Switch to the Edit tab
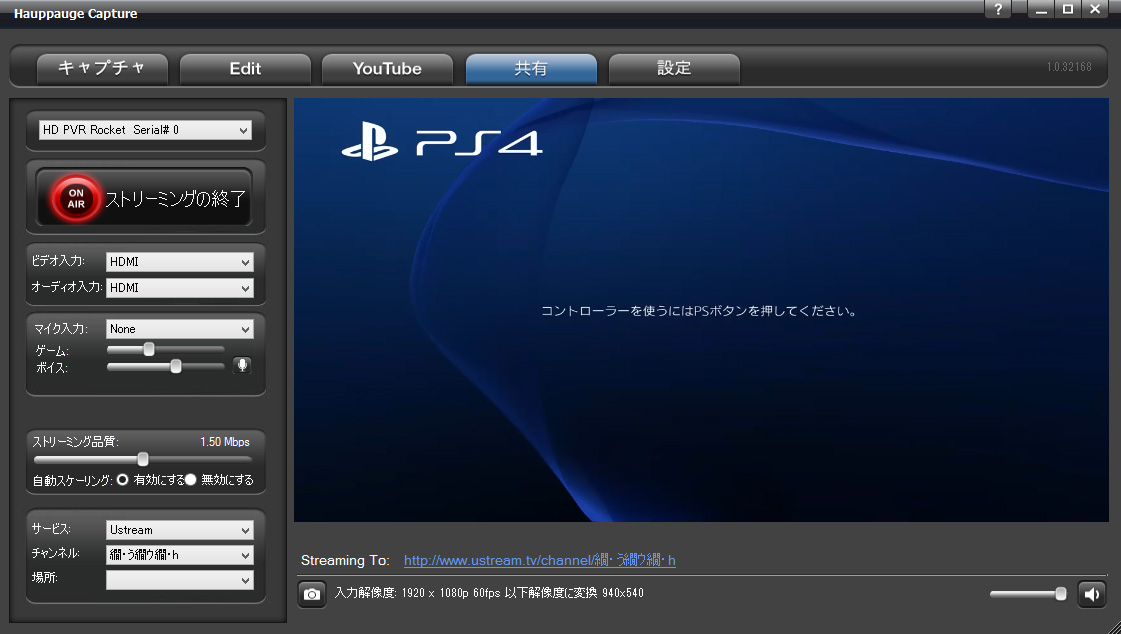 pyautogui.click(x=245, y=69)
